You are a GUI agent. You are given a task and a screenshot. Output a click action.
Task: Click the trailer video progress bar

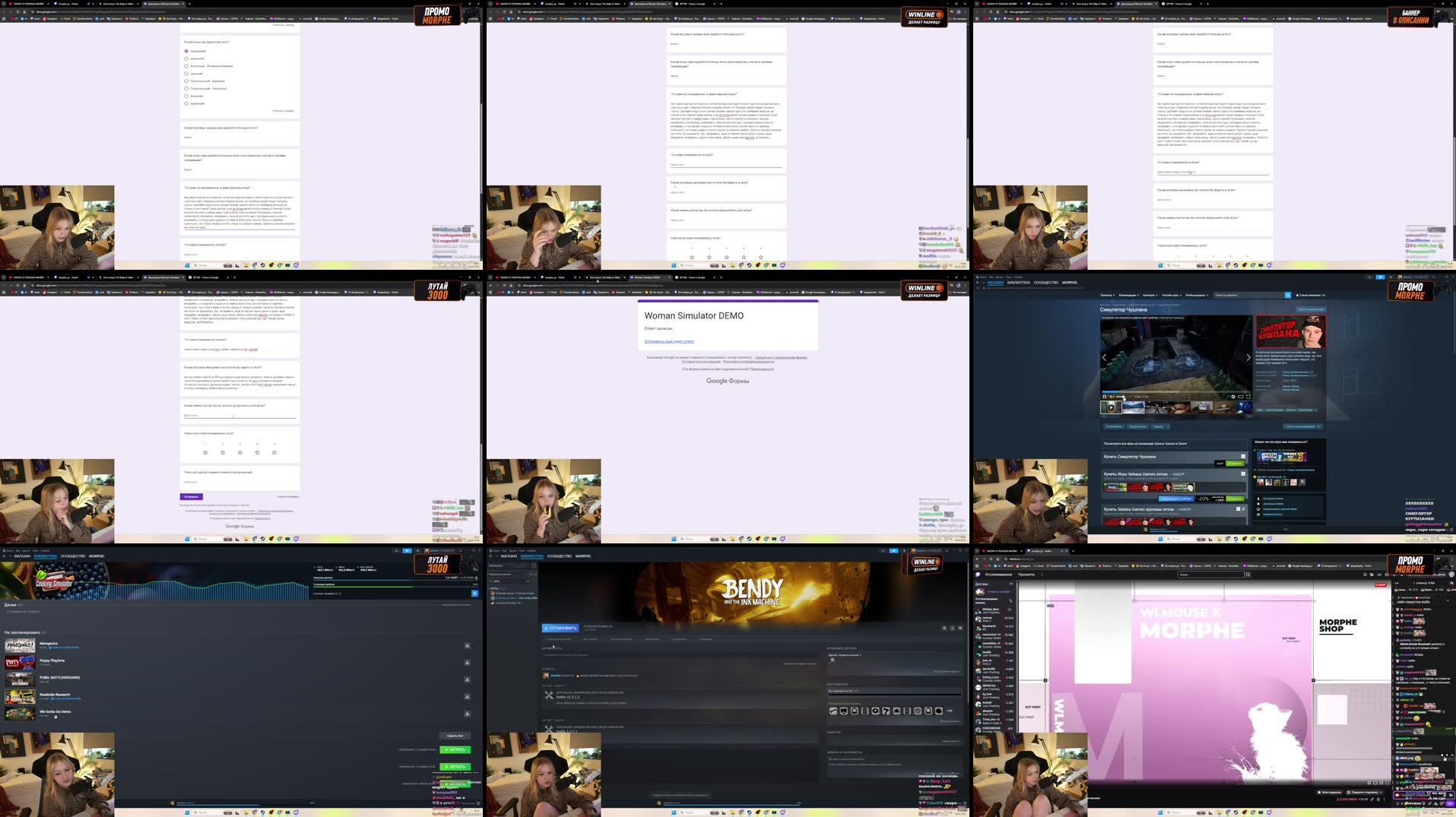[x=1178, y=392]
